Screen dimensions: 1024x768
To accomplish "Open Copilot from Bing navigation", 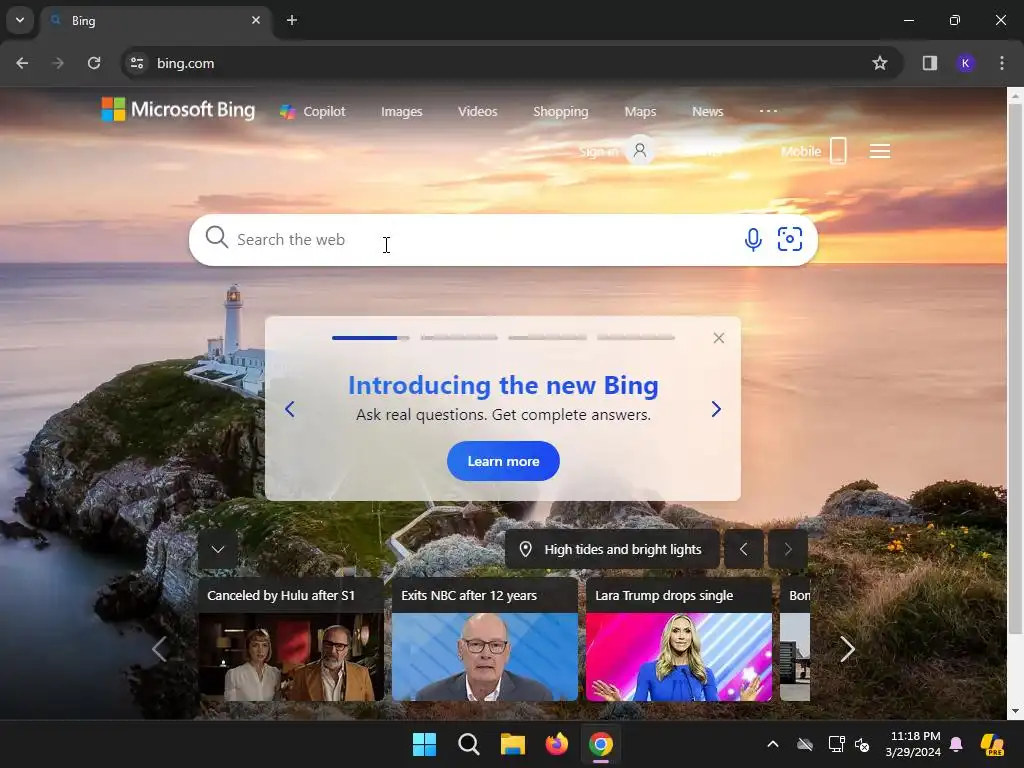I will (x=313, y=112).
